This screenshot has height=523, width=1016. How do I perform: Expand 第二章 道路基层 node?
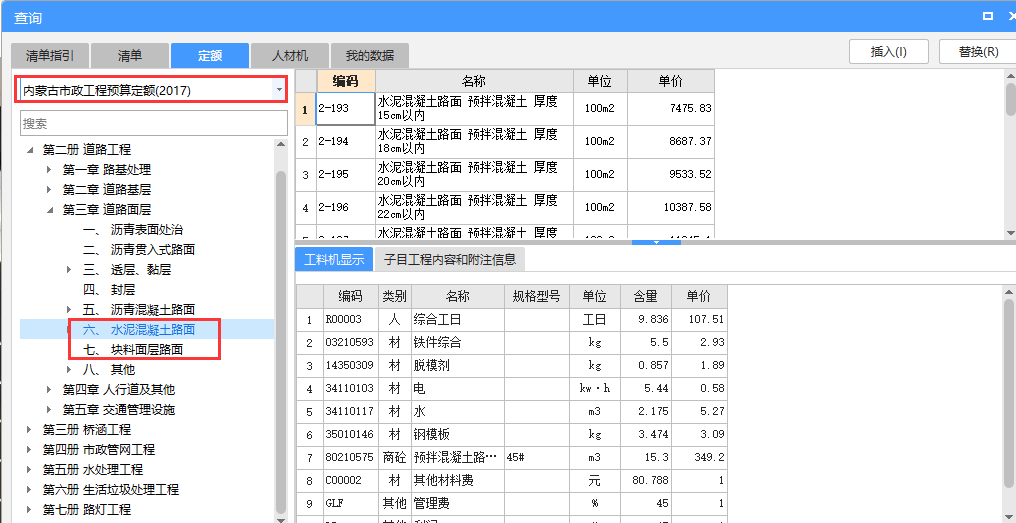tap(49, 190)
